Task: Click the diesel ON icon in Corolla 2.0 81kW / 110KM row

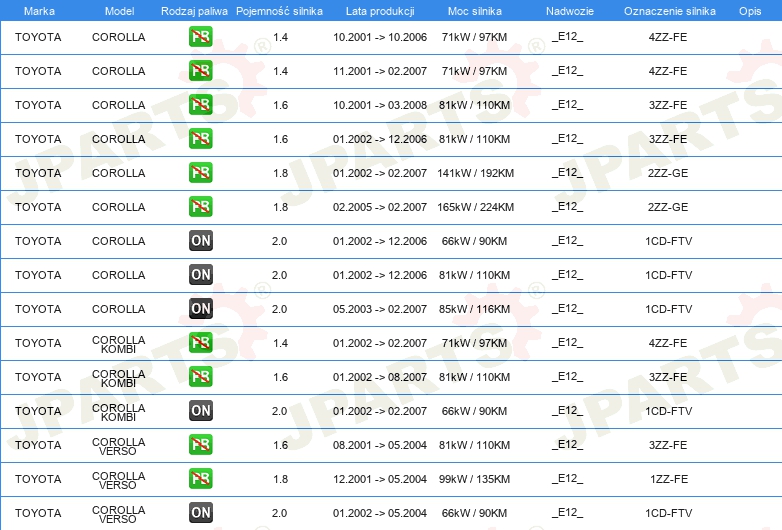Action: click(x=200, y=275)
